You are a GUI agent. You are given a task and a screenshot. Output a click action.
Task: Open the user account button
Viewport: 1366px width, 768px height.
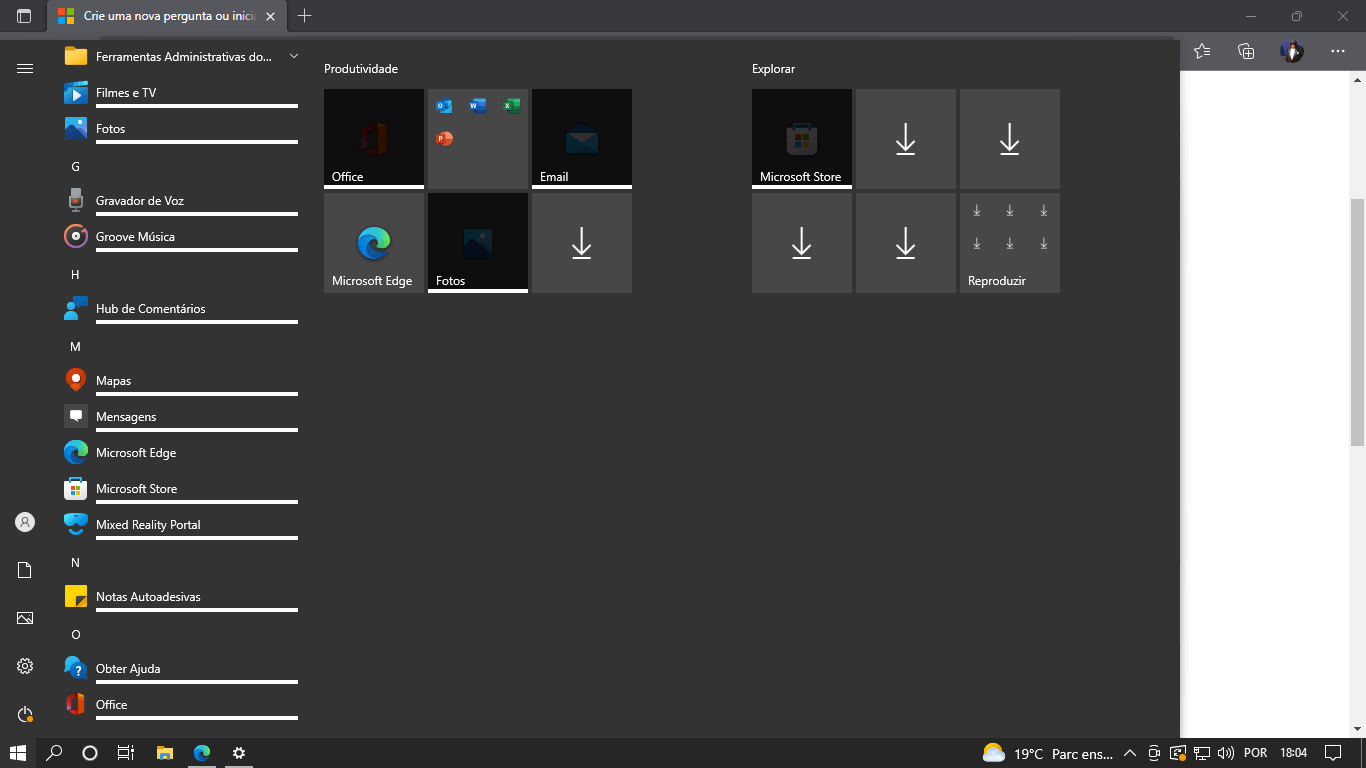tap(25, 522)
